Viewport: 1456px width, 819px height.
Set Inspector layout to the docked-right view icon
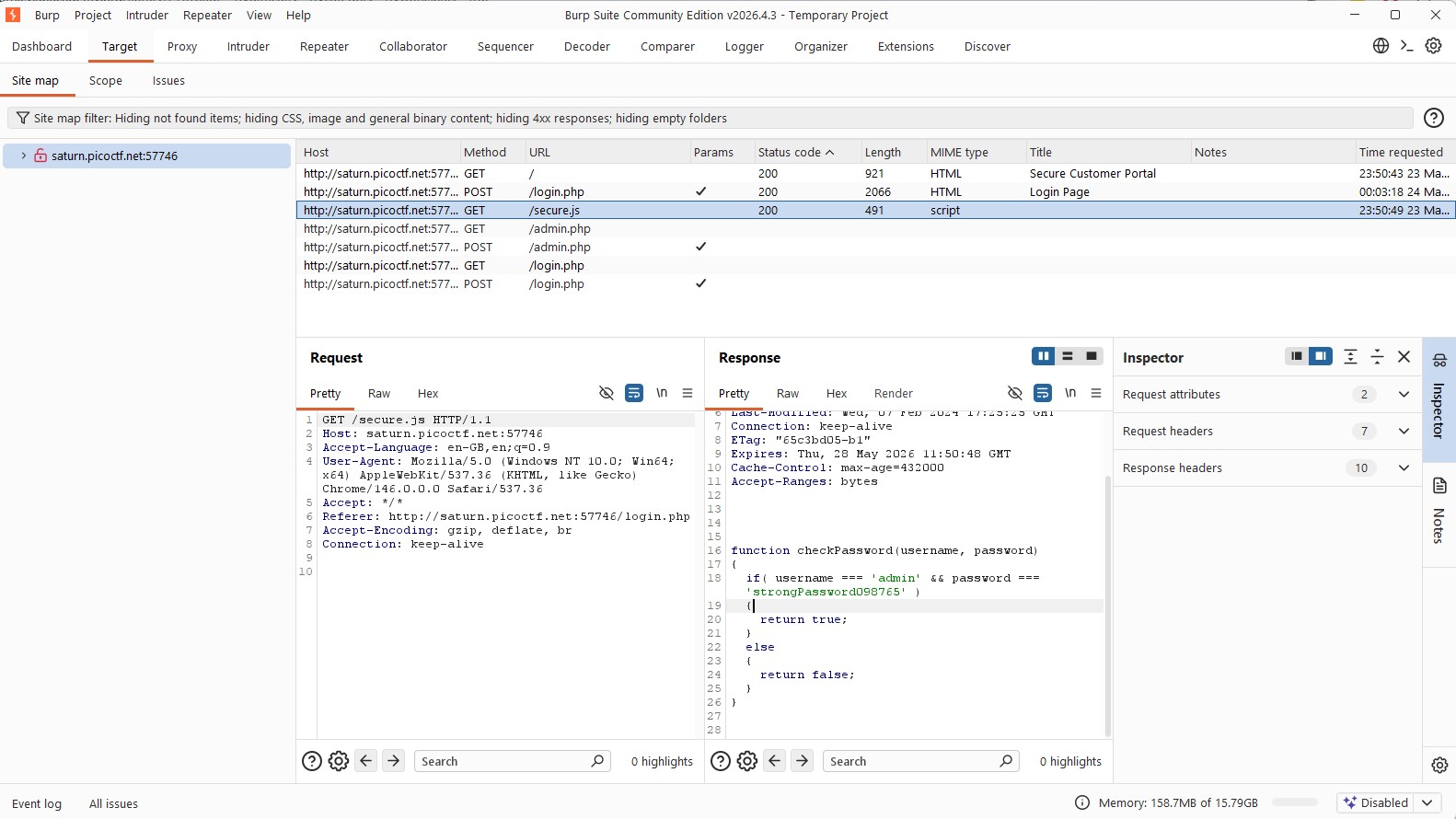(1321, 356)
